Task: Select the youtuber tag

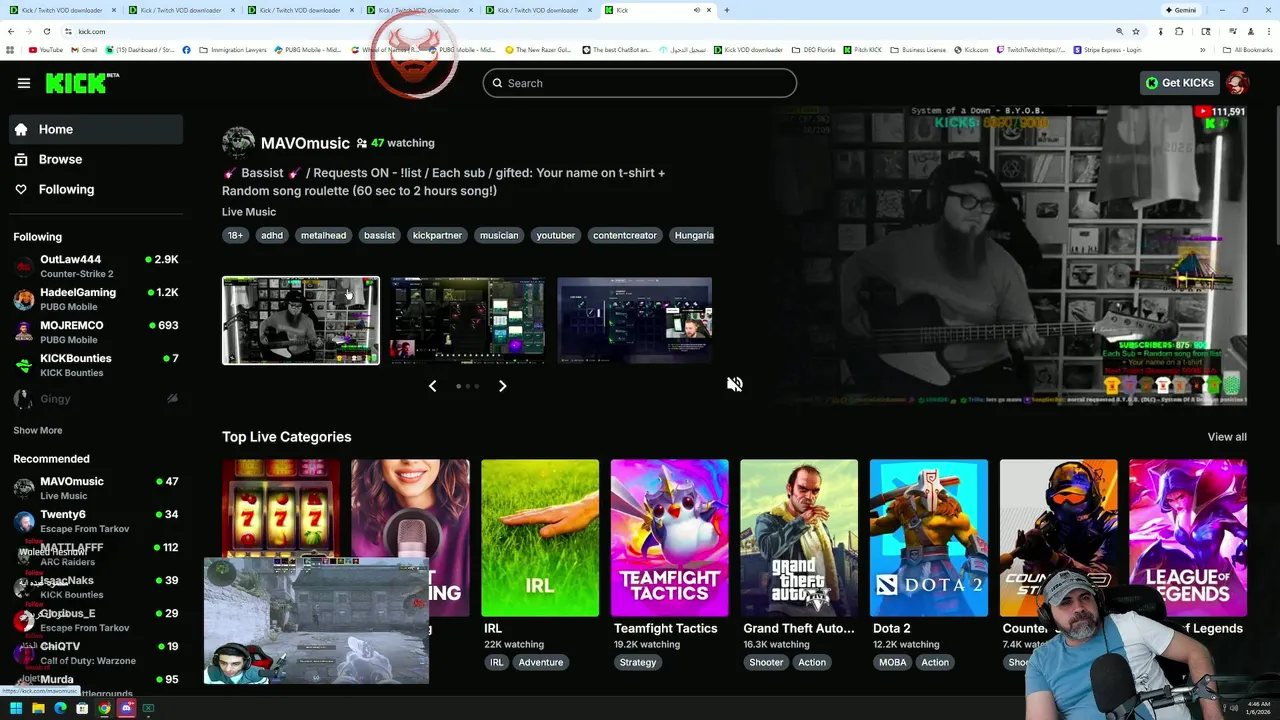Action: point(555,235)
